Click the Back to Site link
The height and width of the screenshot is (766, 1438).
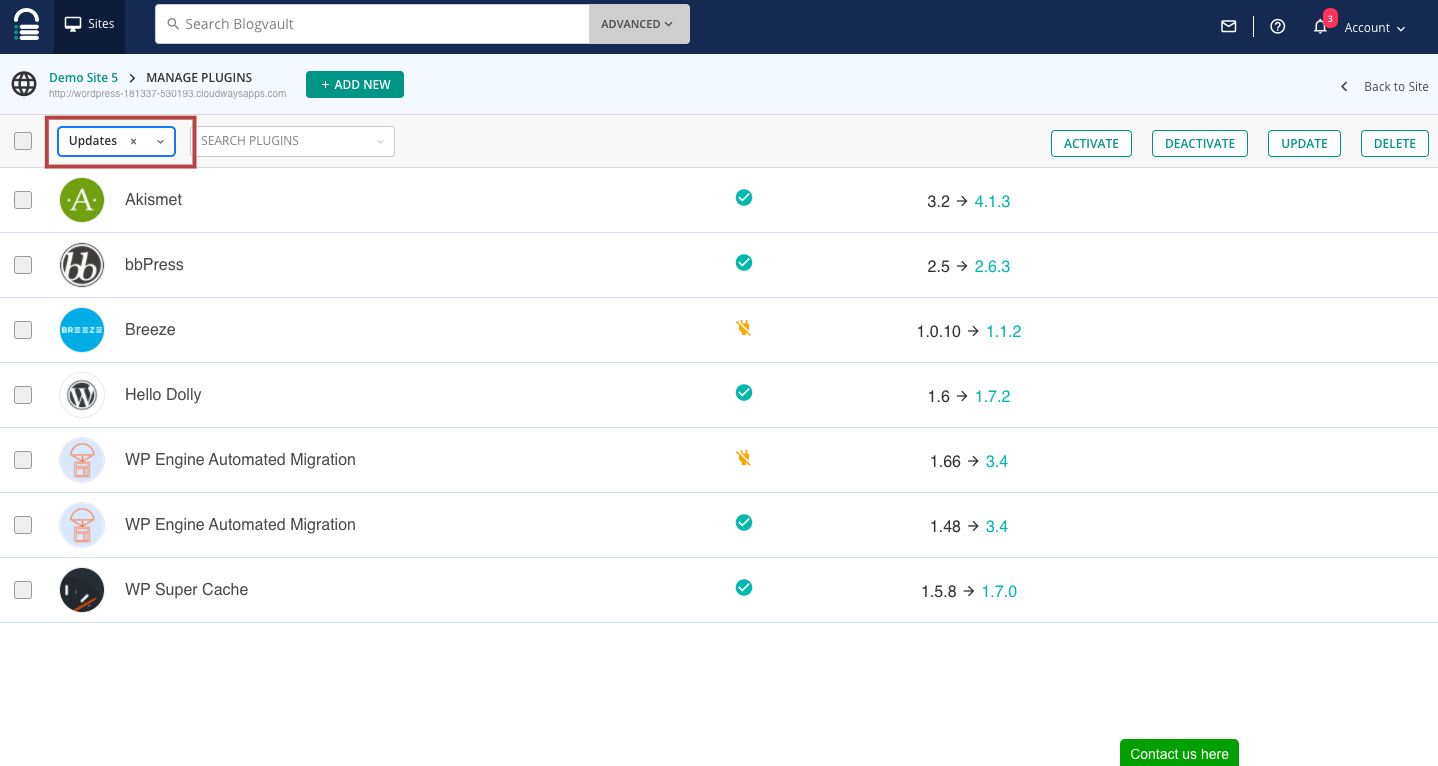(x=1396, y=87)
